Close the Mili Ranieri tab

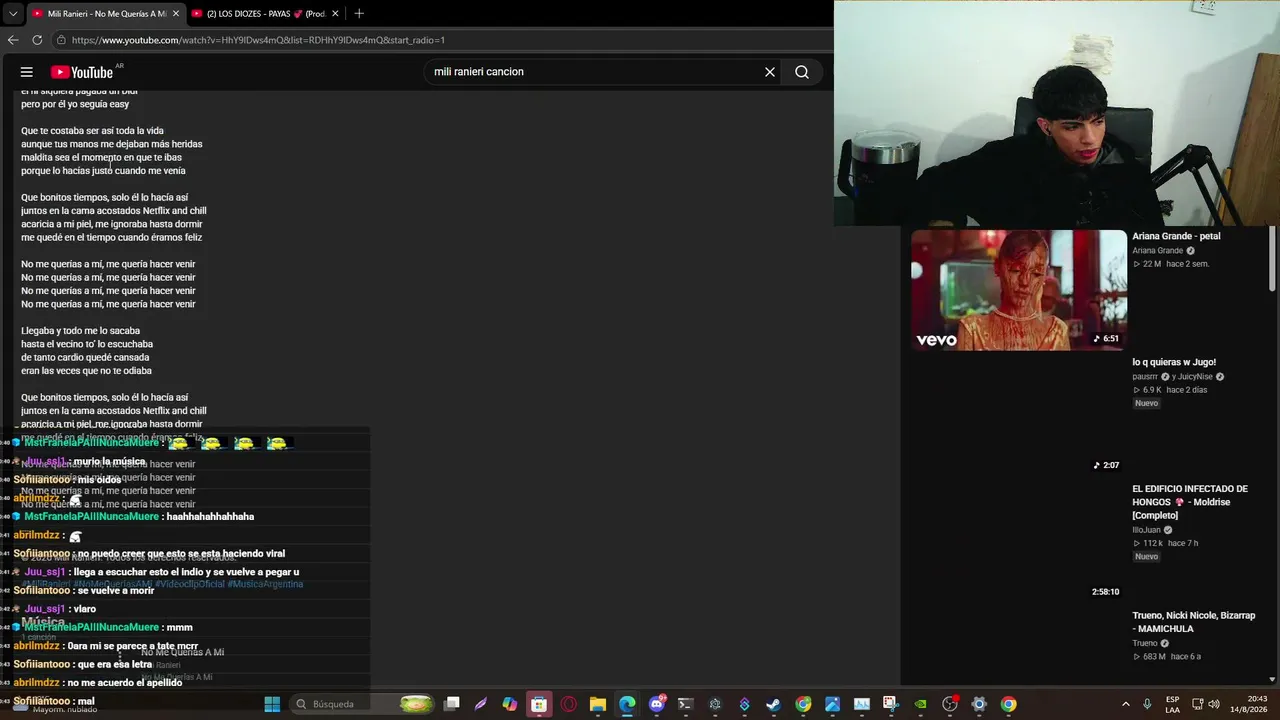click(176, 14)
